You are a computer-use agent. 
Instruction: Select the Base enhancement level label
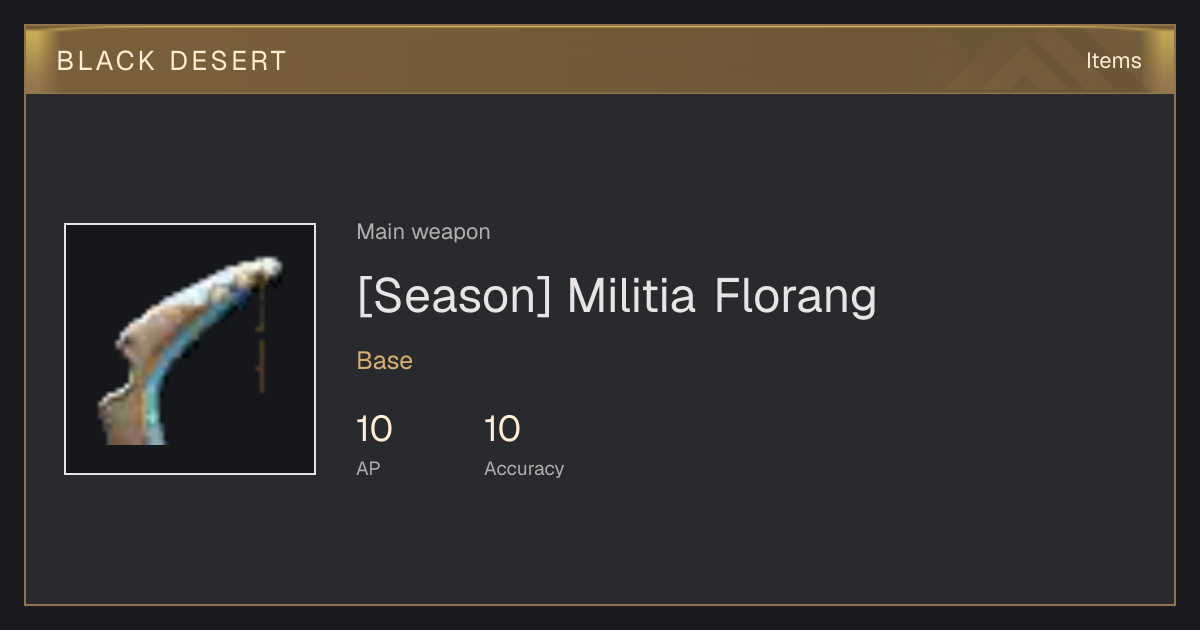click(x=385, y=361)
